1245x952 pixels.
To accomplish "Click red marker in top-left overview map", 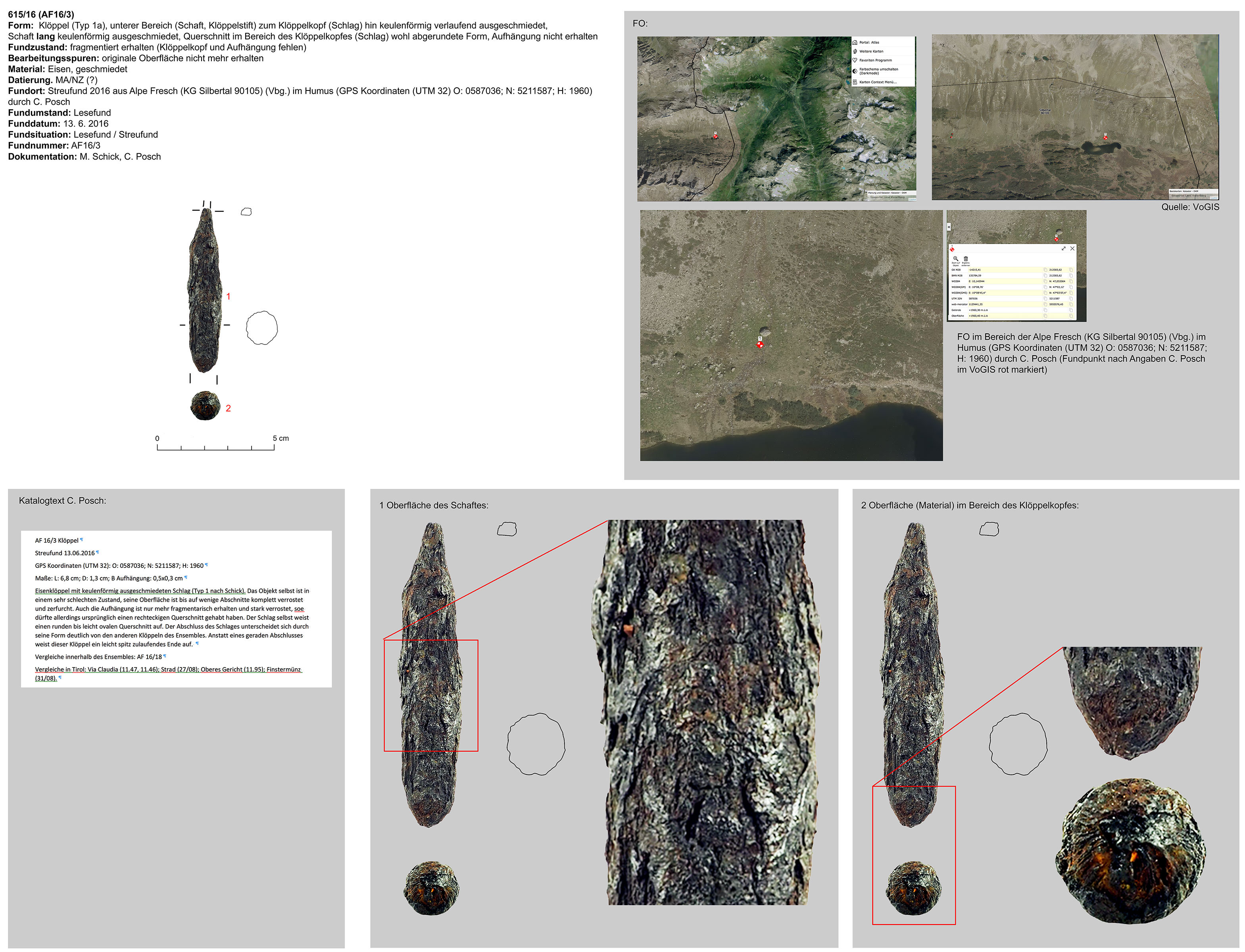I will coord(715,136).
